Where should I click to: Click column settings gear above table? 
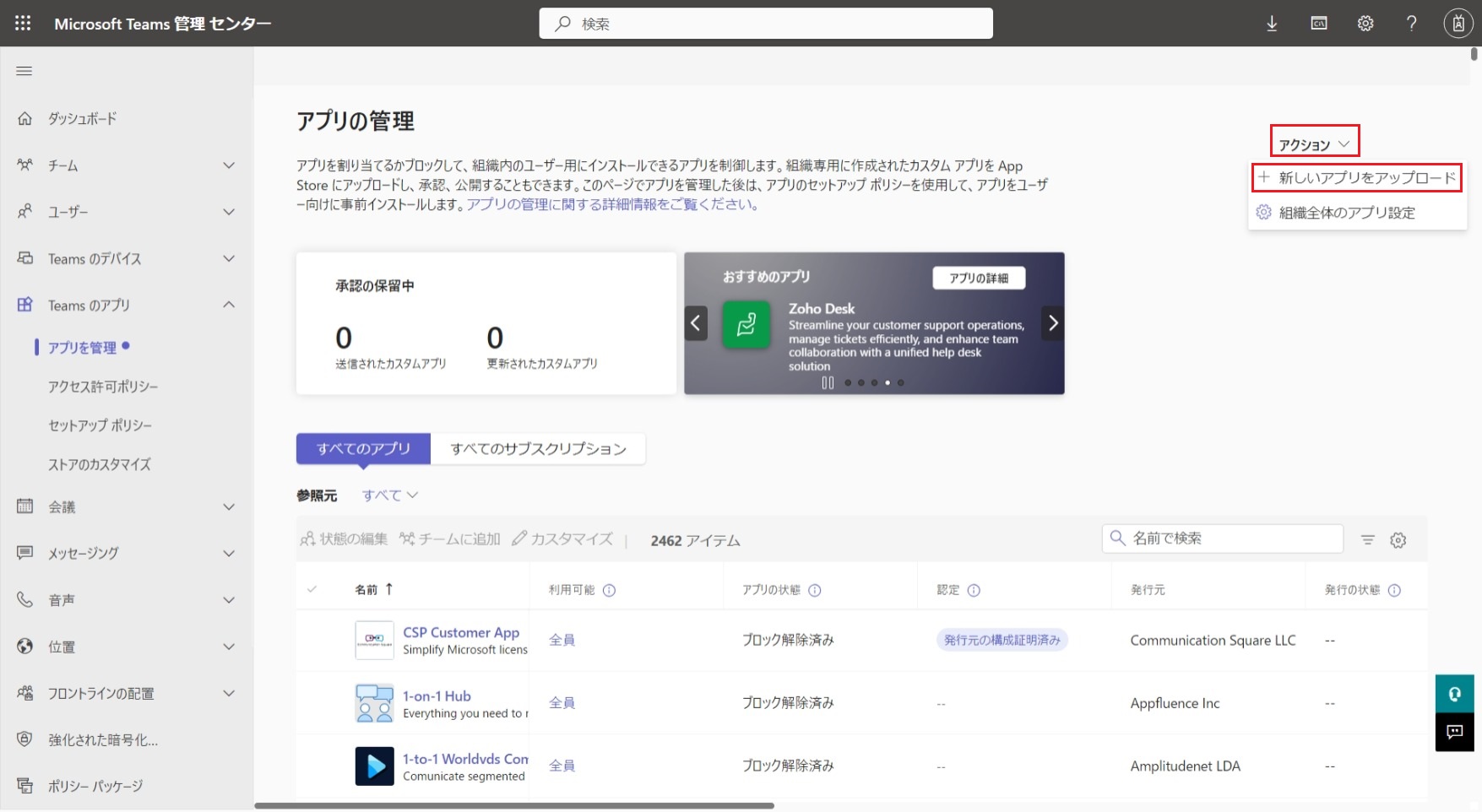1398,540
